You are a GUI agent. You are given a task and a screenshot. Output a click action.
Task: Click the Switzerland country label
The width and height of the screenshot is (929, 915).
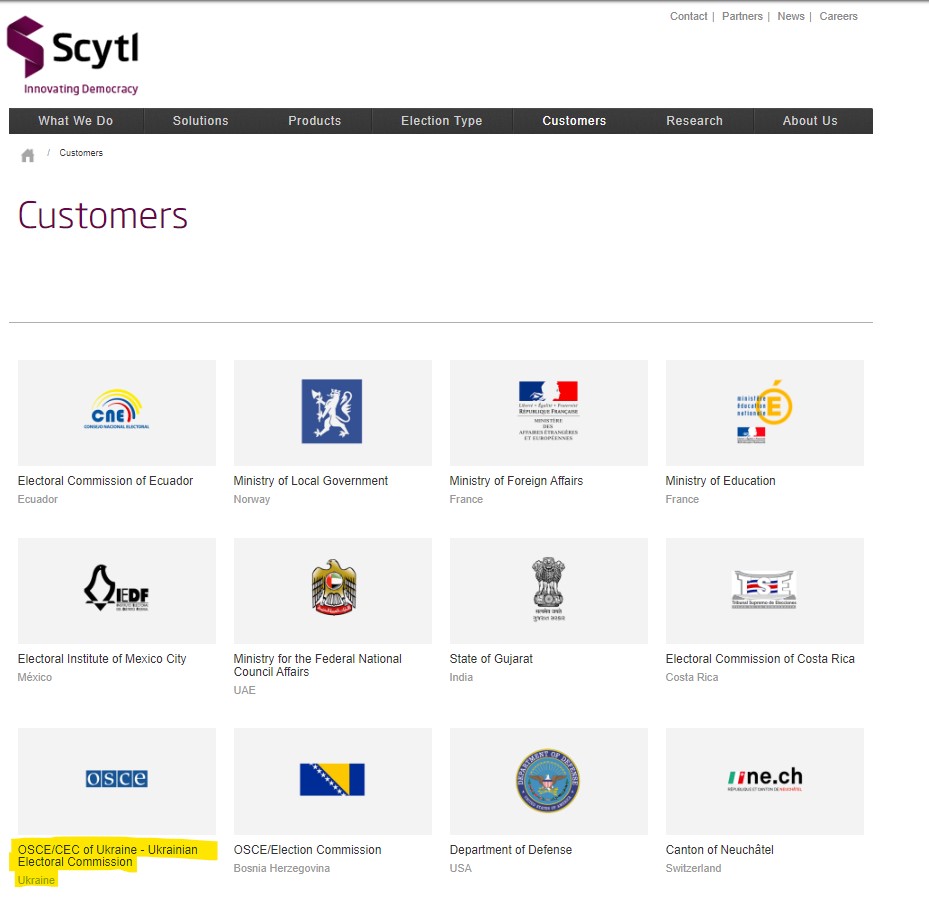point(693,868)
